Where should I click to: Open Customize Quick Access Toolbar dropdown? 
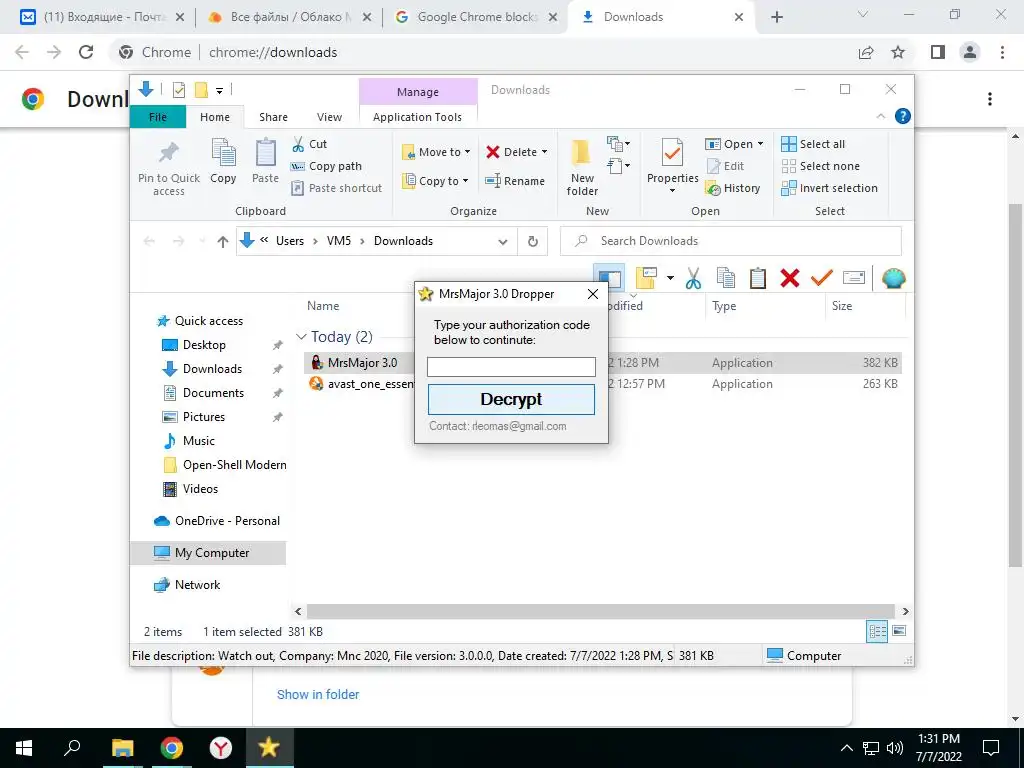tap(219, 91)
